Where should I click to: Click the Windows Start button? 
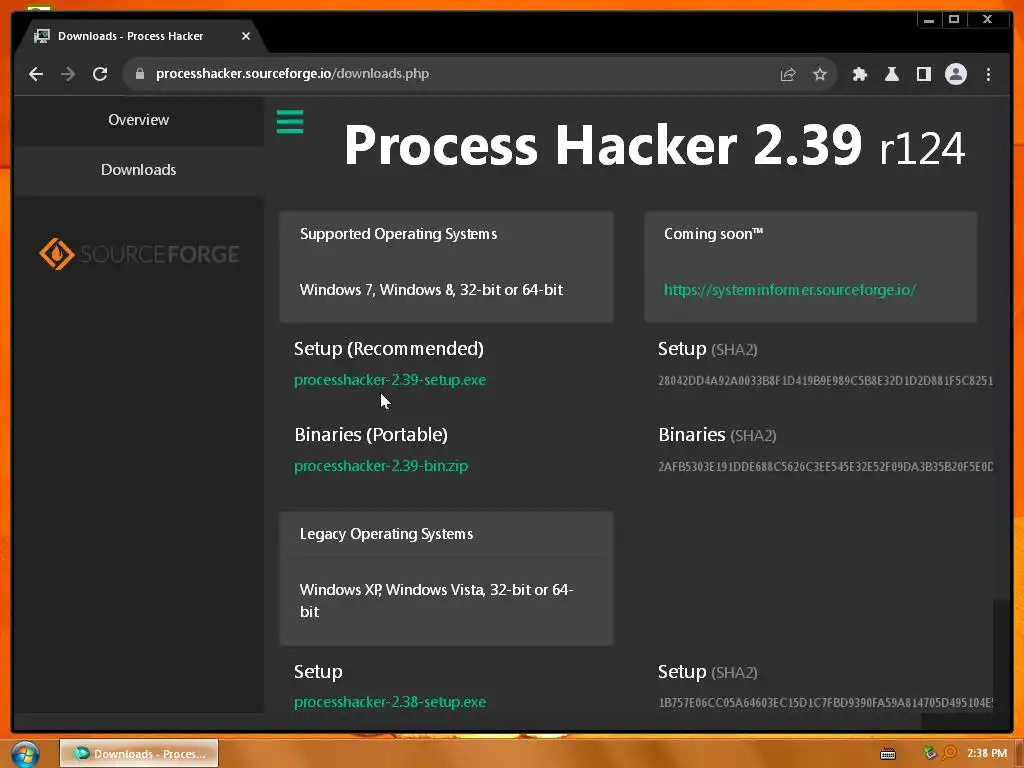coord(25,754)
